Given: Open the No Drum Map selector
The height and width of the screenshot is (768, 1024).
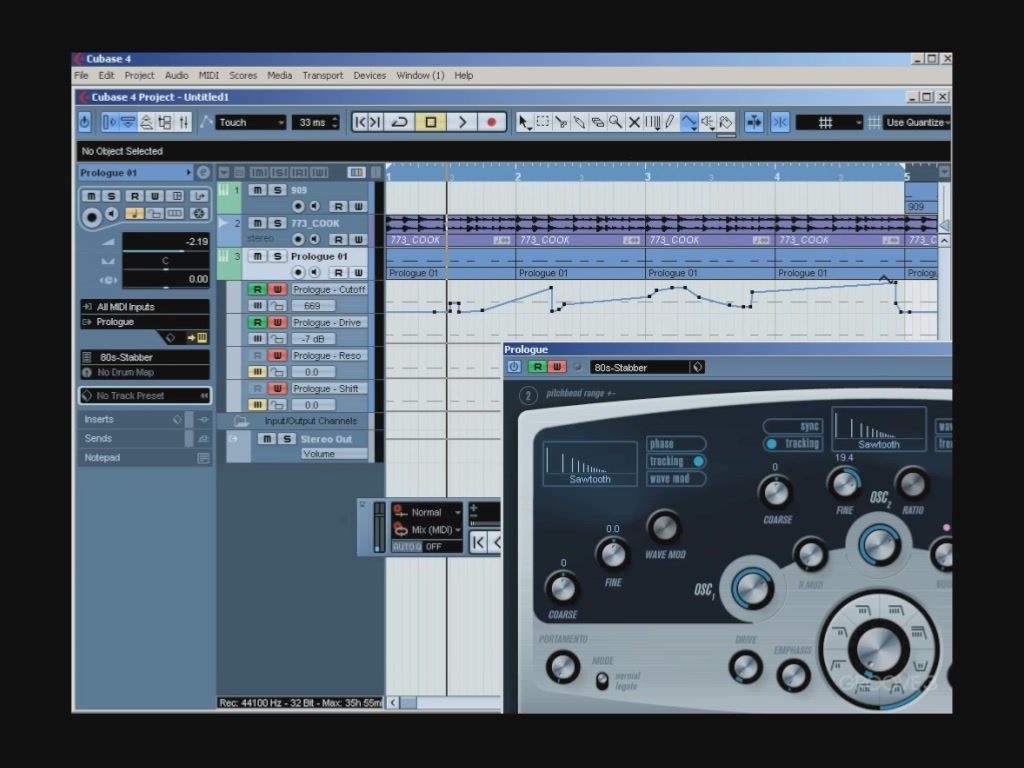Looking at the screenshot, I should coord(145,372).
